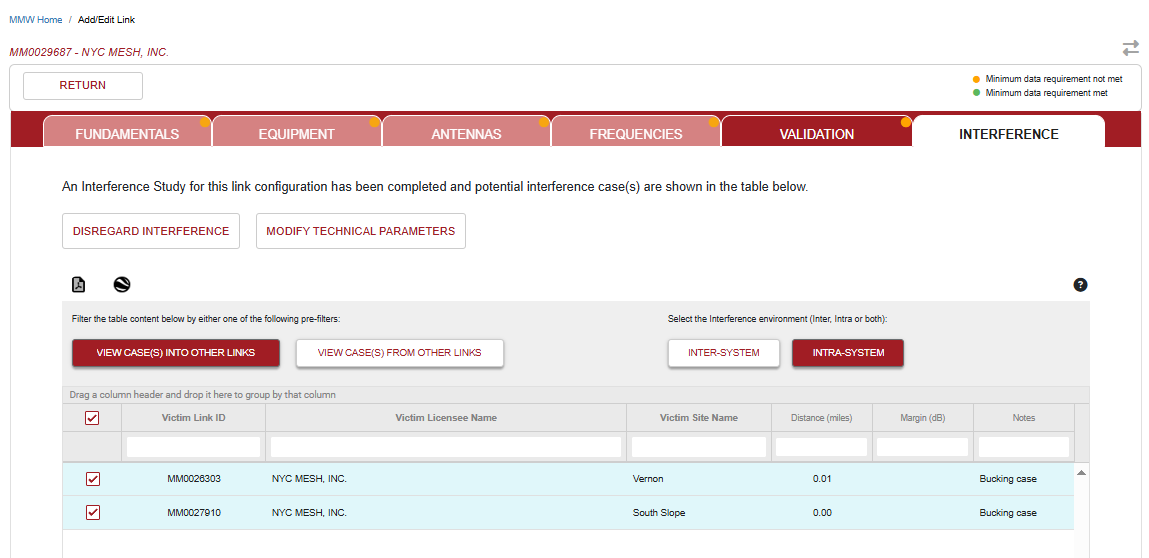Click Disregard Interference button

coord(151,231)
